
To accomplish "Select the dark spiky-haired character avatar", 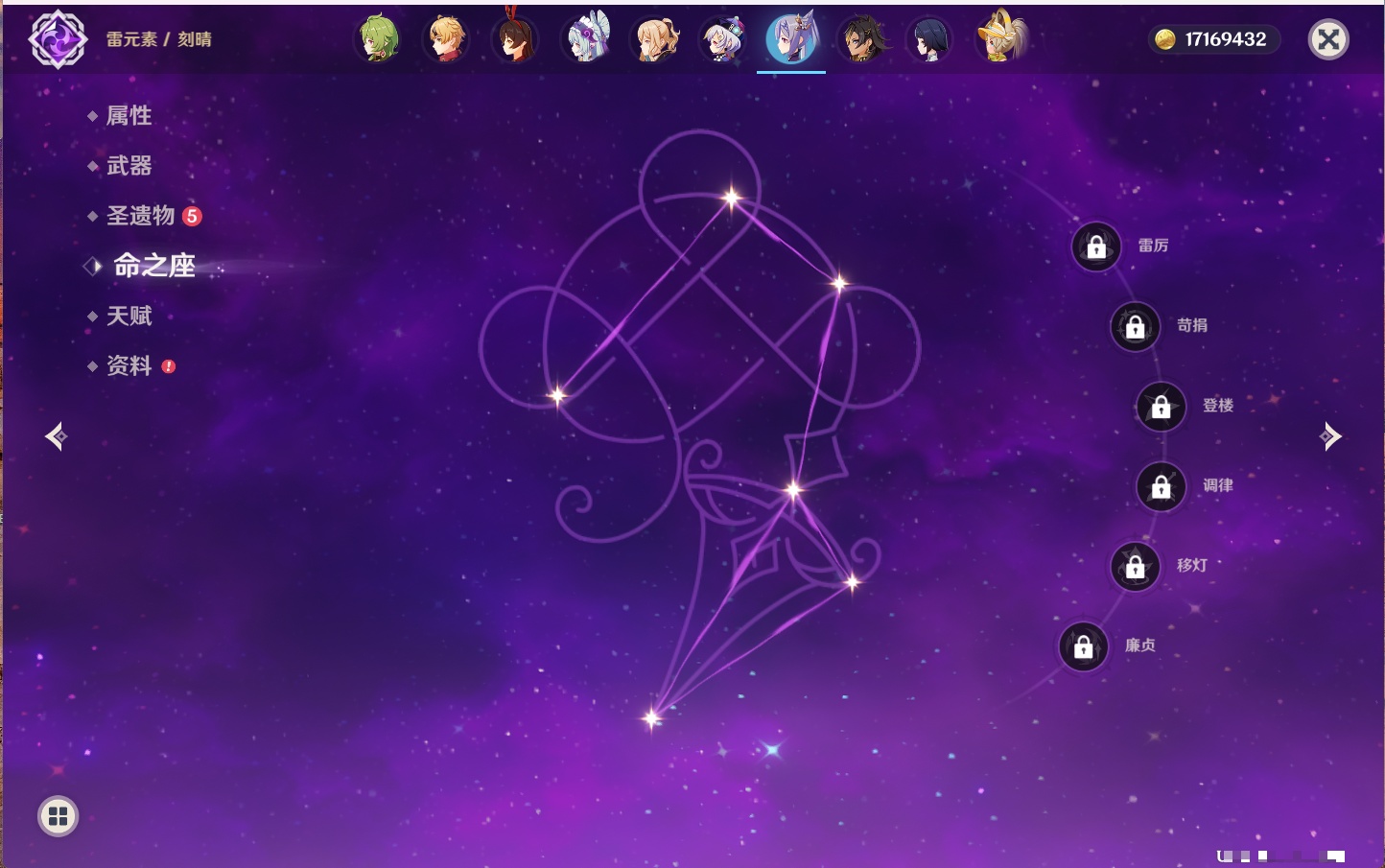I will coord(862,40).
